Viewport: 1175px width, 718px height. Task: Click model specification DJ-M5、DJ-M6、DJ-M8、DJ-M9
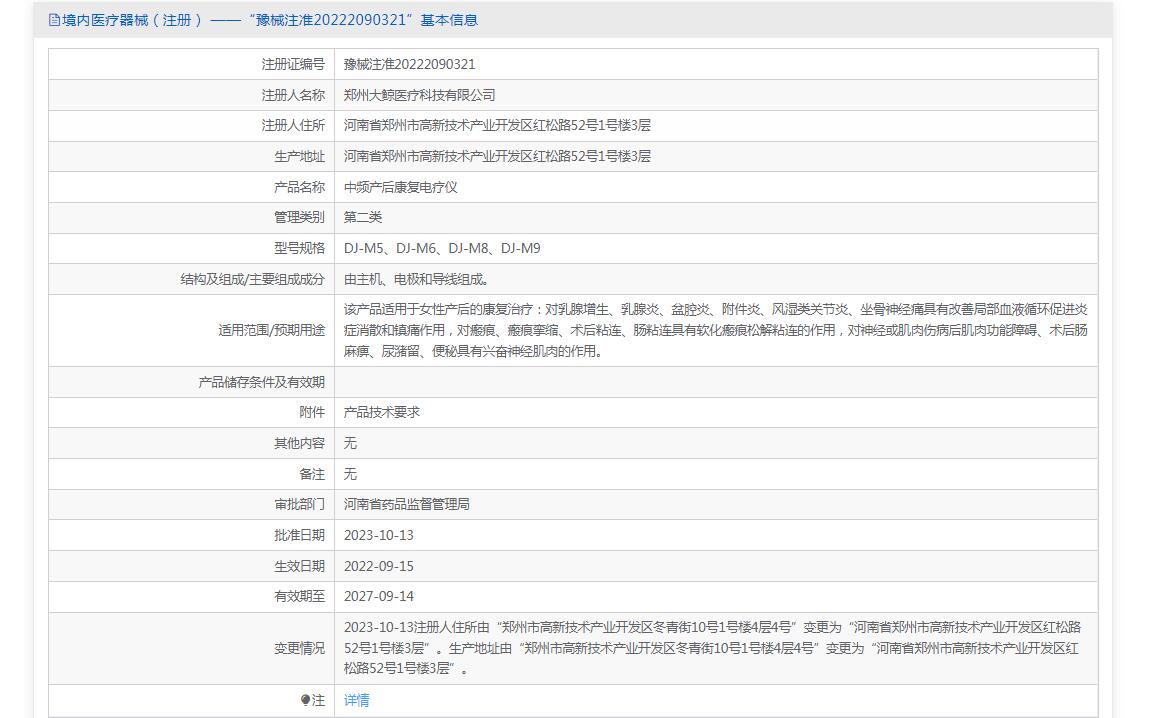click(441, 249)
